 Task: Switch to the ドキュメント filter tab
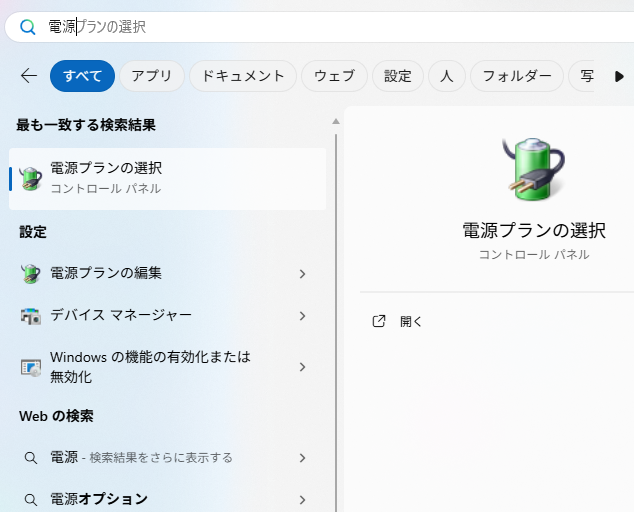pos(243,76)
